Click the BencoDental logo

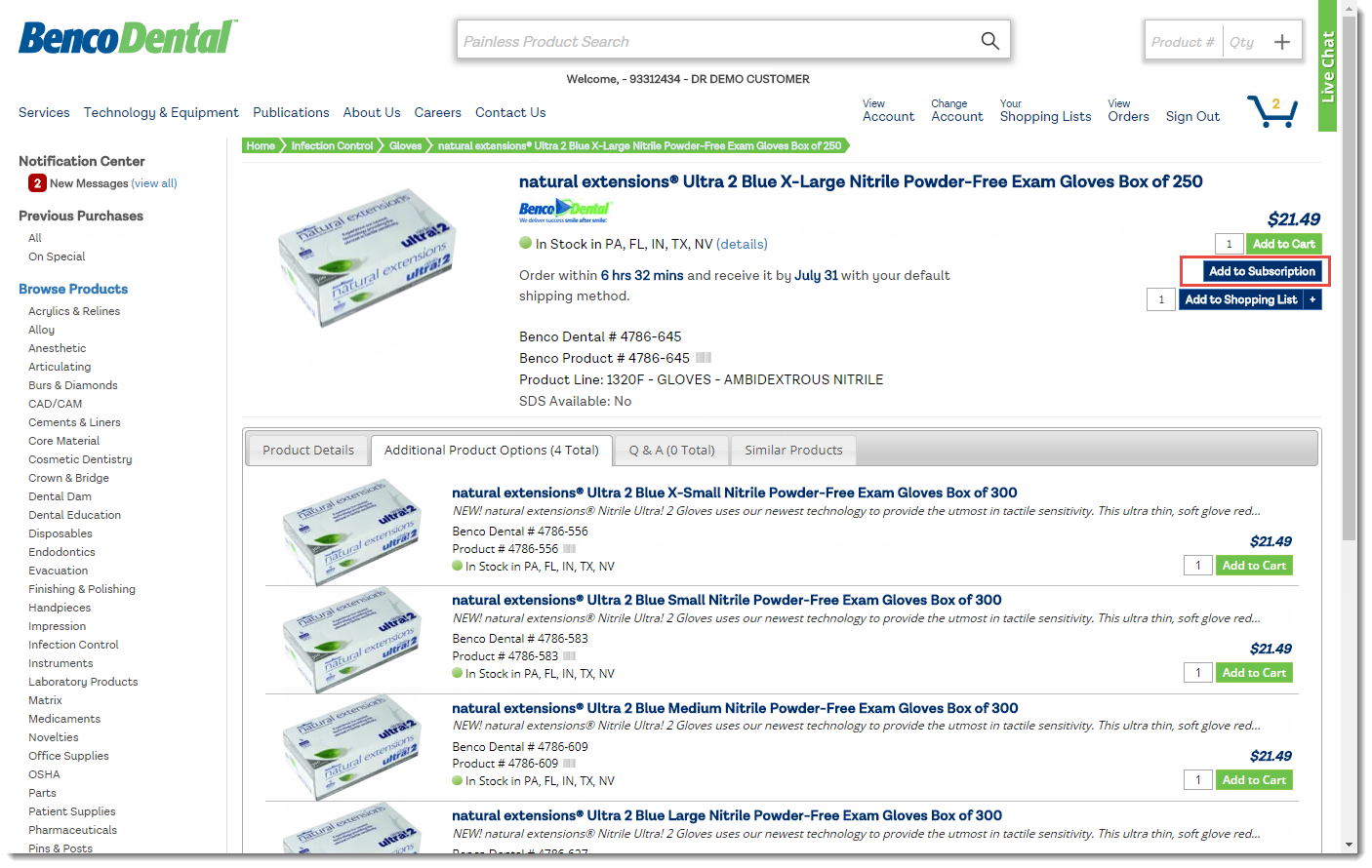pos(127,38)
